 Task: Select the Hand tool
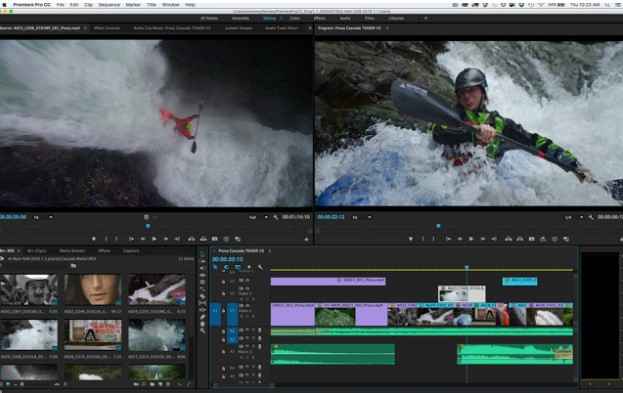(x=203, y=323)
